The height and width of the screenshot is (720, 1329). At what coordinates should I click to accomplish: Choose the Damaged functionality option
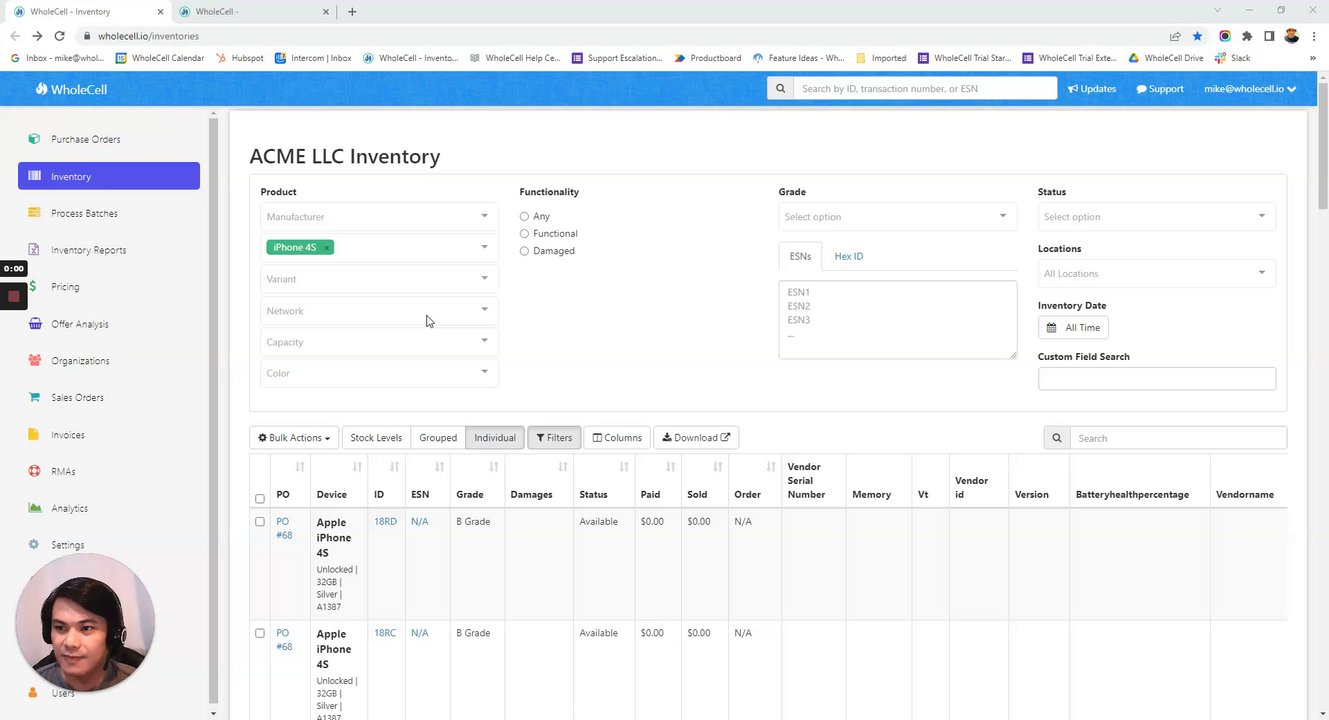click(524, 251)
